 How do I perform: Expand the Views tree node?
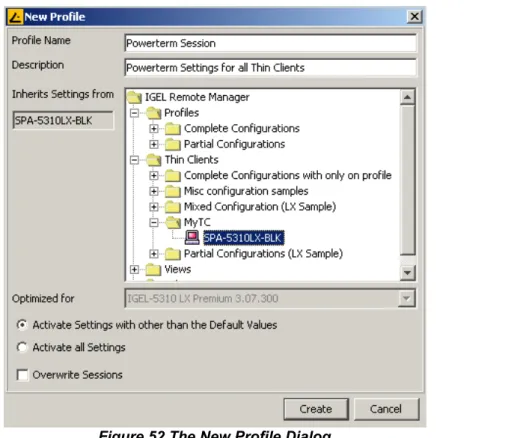tap(134, 269)
